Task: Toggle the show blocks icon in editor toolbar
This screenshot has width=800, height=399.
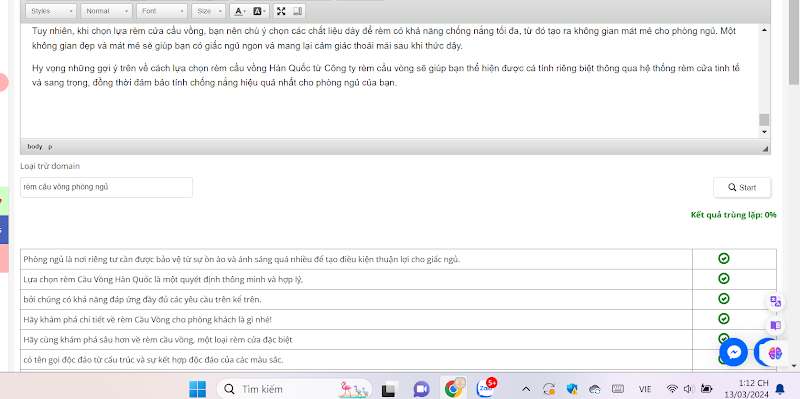Action: click(x=298, y=11)
